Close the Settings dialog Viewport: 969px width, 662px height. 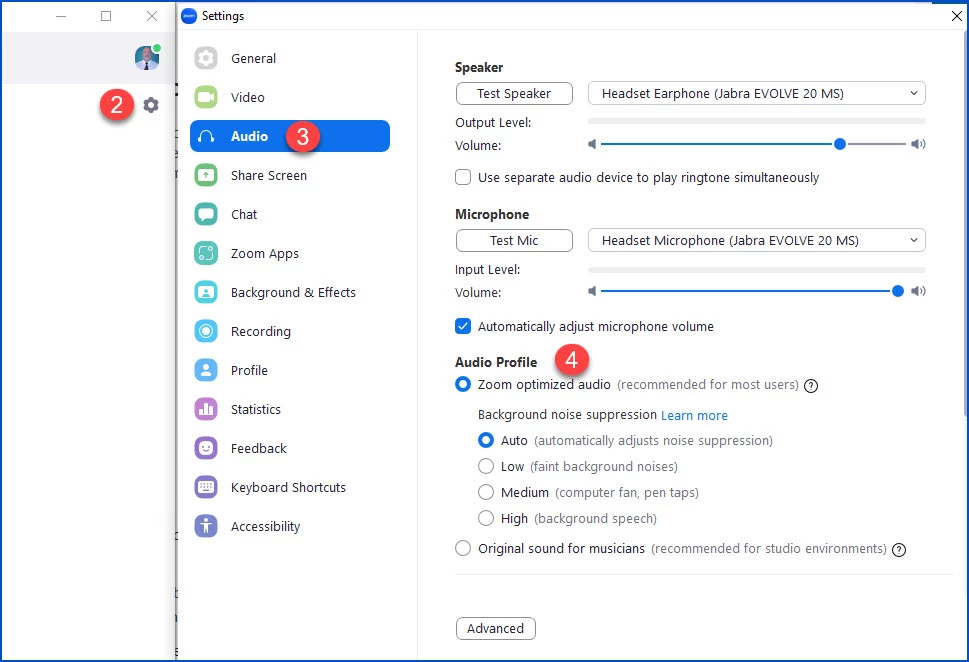pos(957,16)
